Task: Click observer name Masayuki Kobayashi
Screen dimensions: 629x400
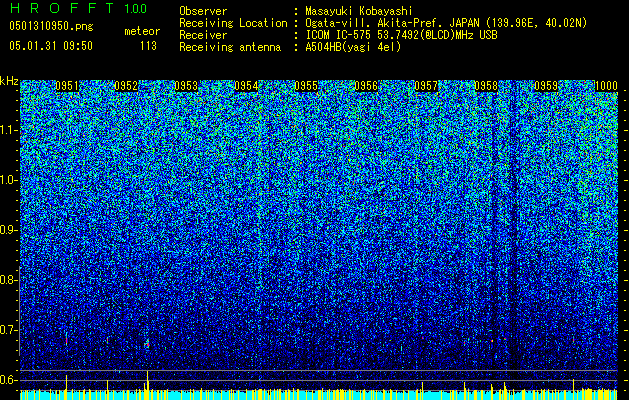Action: (359, 11)
